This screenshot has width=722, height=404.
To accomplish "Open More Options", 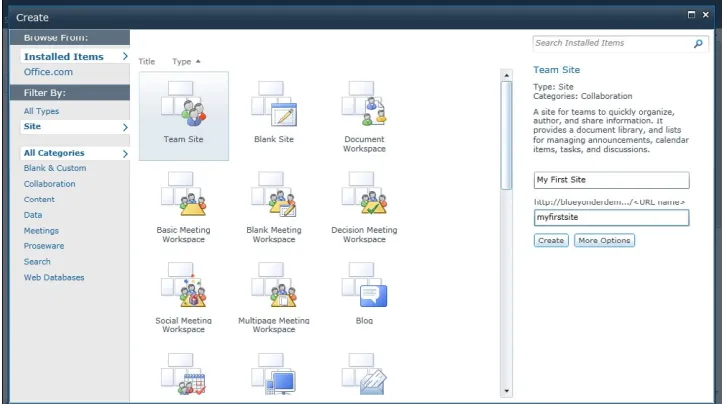I will (x=604, y=240).
